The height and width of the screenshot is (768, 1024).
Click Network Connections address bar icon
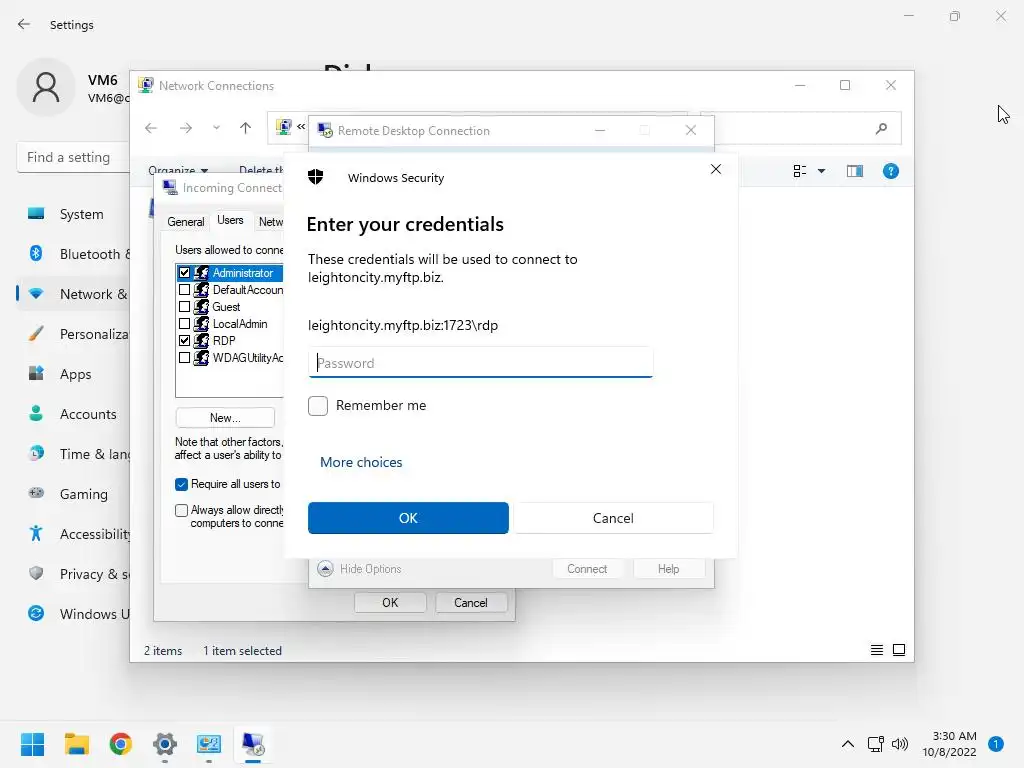pyautogui.click(x=283, y=127)
